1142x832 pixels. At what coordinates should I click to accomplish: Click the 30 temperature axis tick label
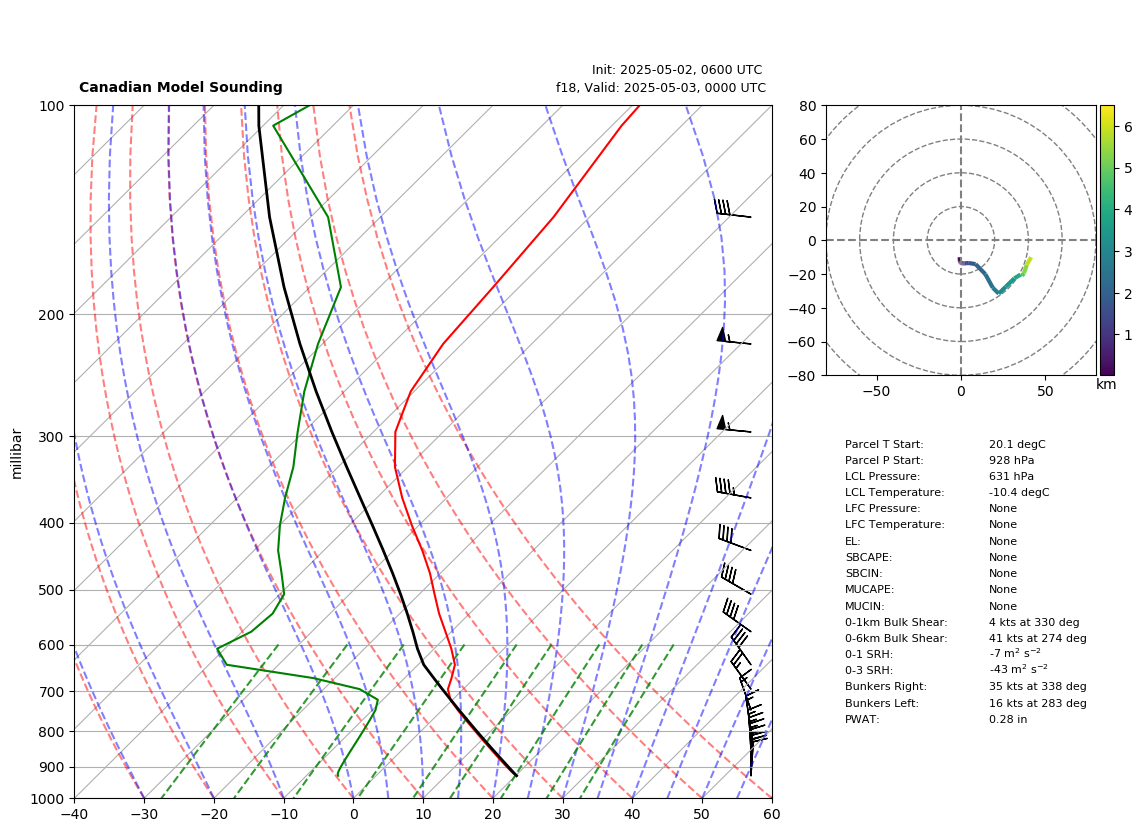pyautogui.click(x=563, y=814)
